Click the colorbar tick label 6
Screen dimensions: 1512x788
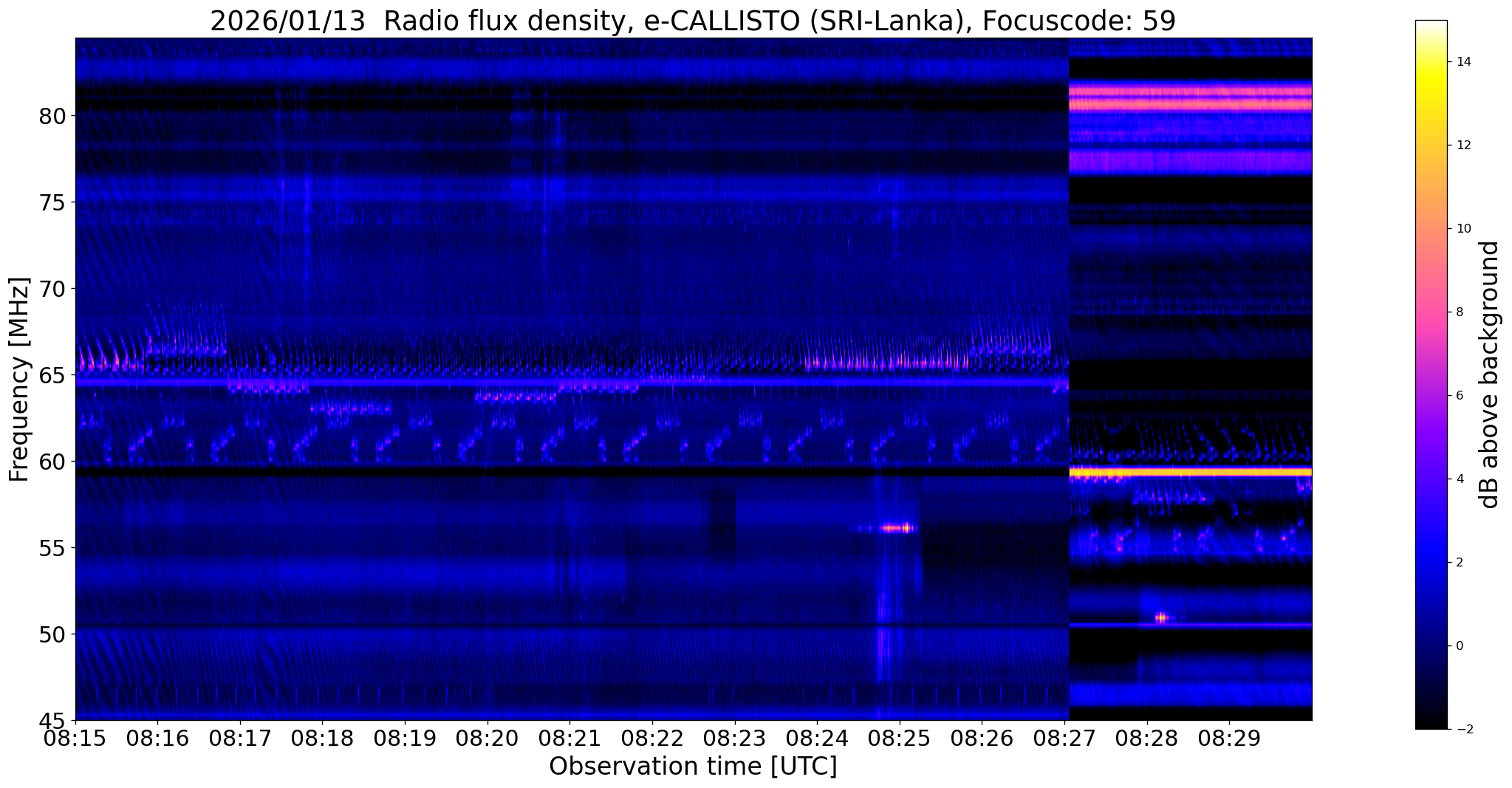pyautogui.click(x=1459, y=396)
